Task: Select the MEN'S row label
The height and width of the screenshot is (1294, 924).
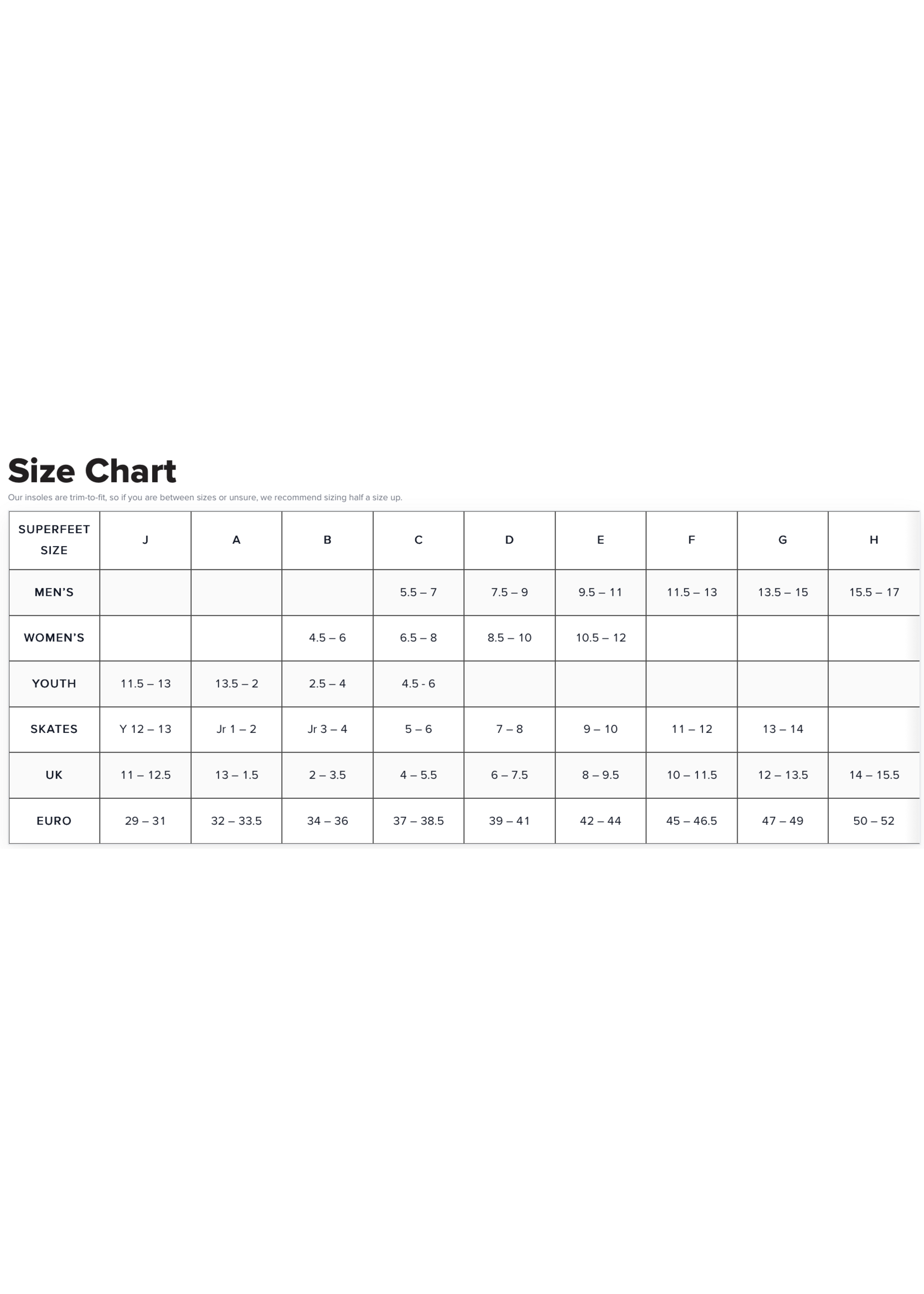Action: click(54, 592)
